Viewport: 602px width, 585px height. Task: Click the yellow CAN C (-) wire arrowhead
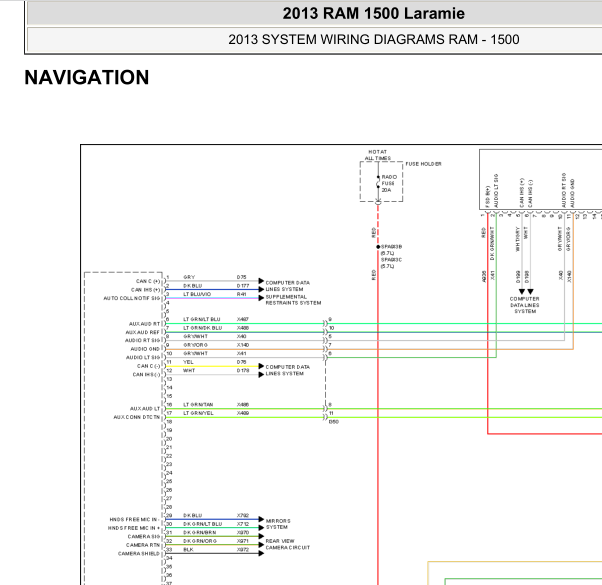[x=261, y=366]
